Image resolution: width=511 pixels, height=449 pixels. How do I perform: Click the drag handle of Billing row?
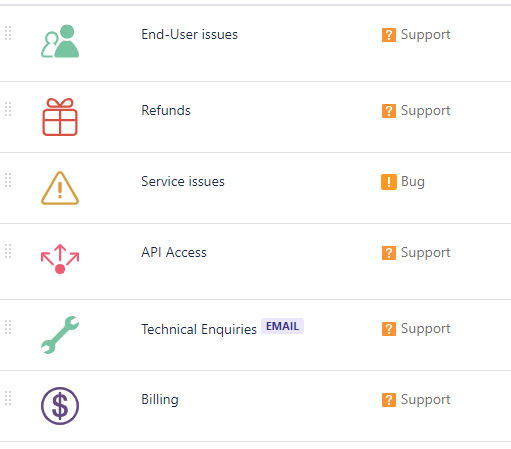(x=8, y=398)
